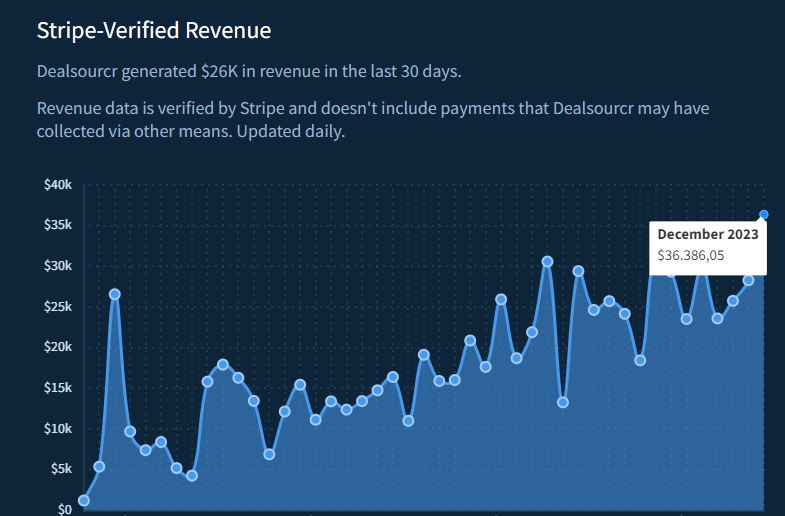Click the '$0' y-axis label
Screen dimensions: 785x516
point(65,509)
